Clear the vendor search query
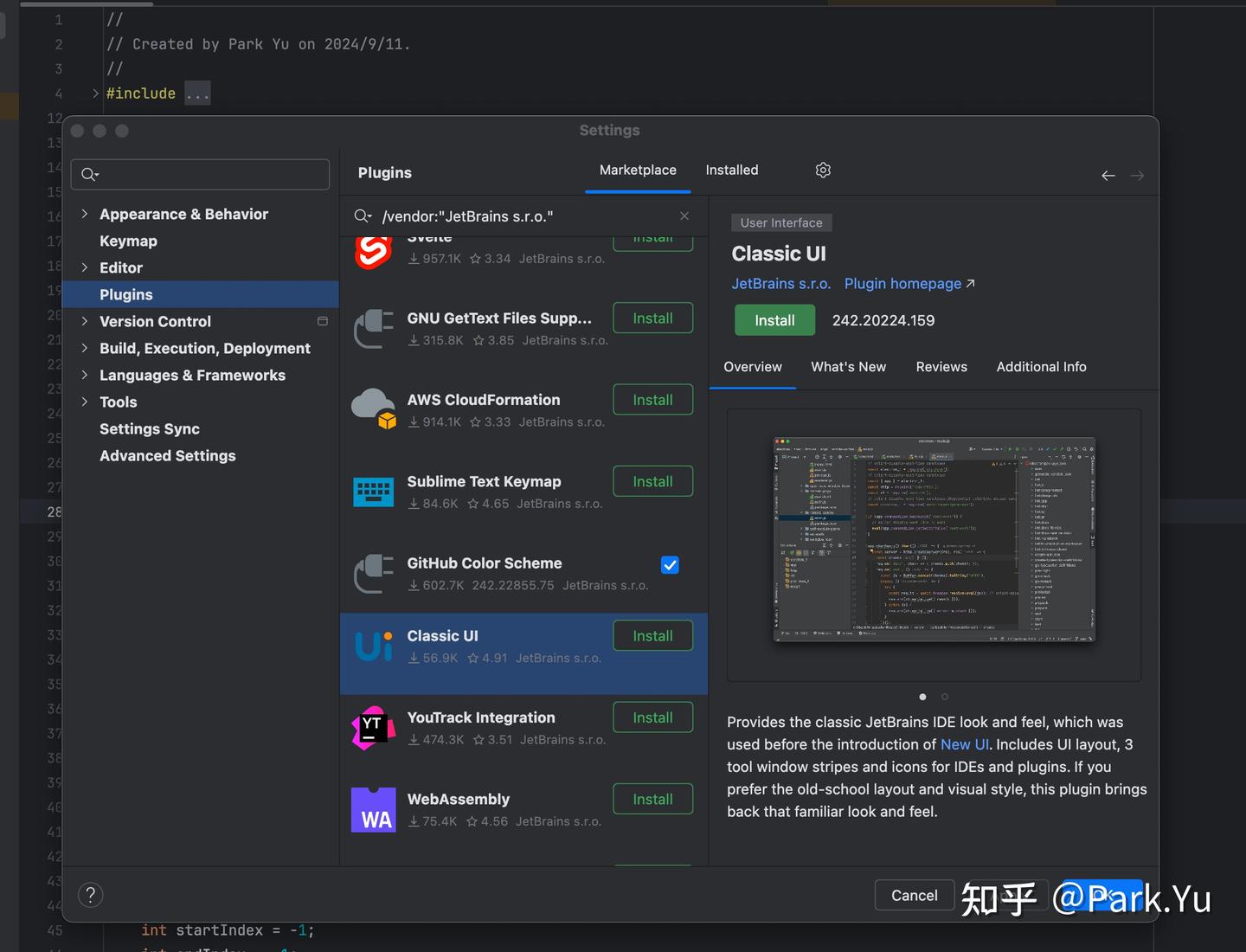Viewport: 1246px width, 952px height. 684,216
